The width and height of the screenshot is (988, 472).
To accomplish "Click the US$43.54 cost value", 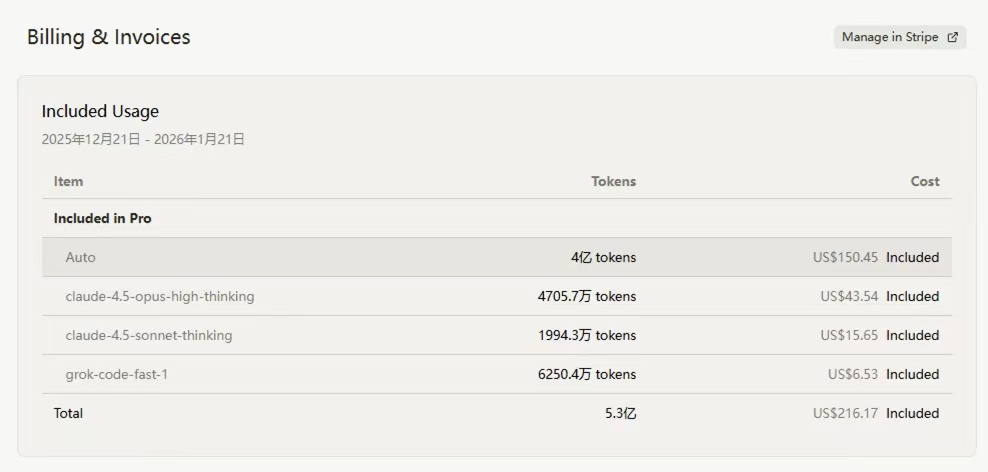I will click(849, 296).
